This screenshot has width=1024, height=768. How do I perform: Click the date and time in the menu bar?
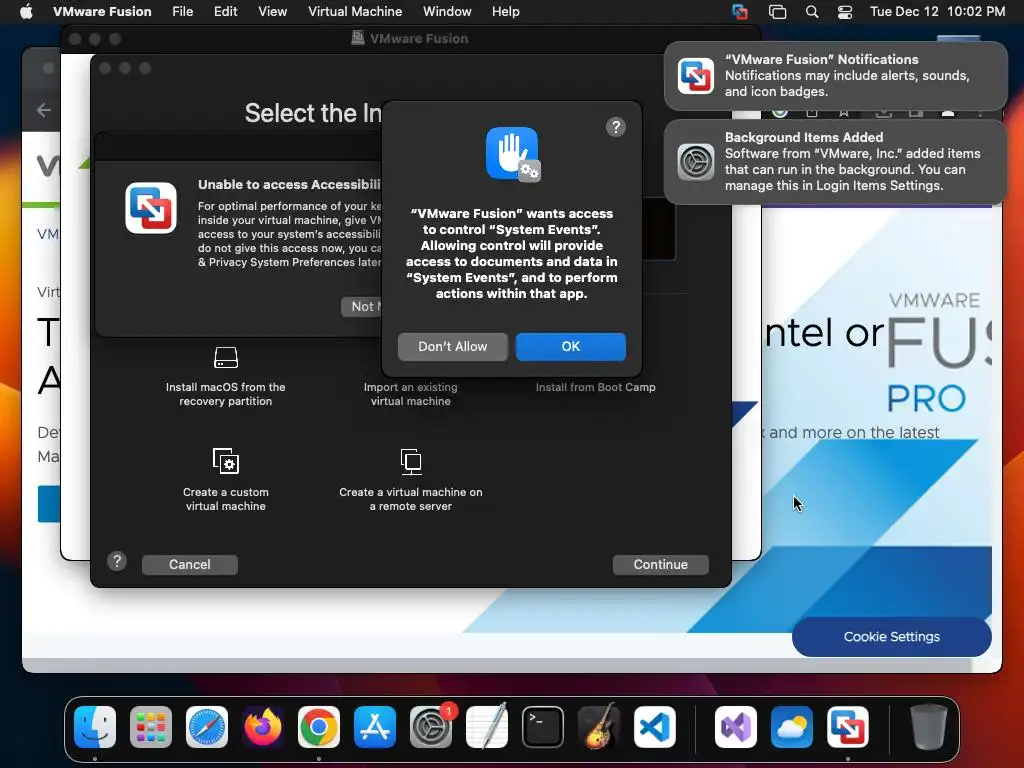click(x=937, y=11)
